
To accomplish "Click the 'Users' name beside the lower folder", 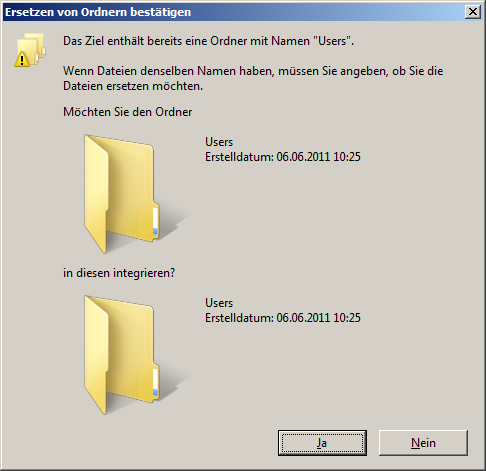I will [219, 303].
